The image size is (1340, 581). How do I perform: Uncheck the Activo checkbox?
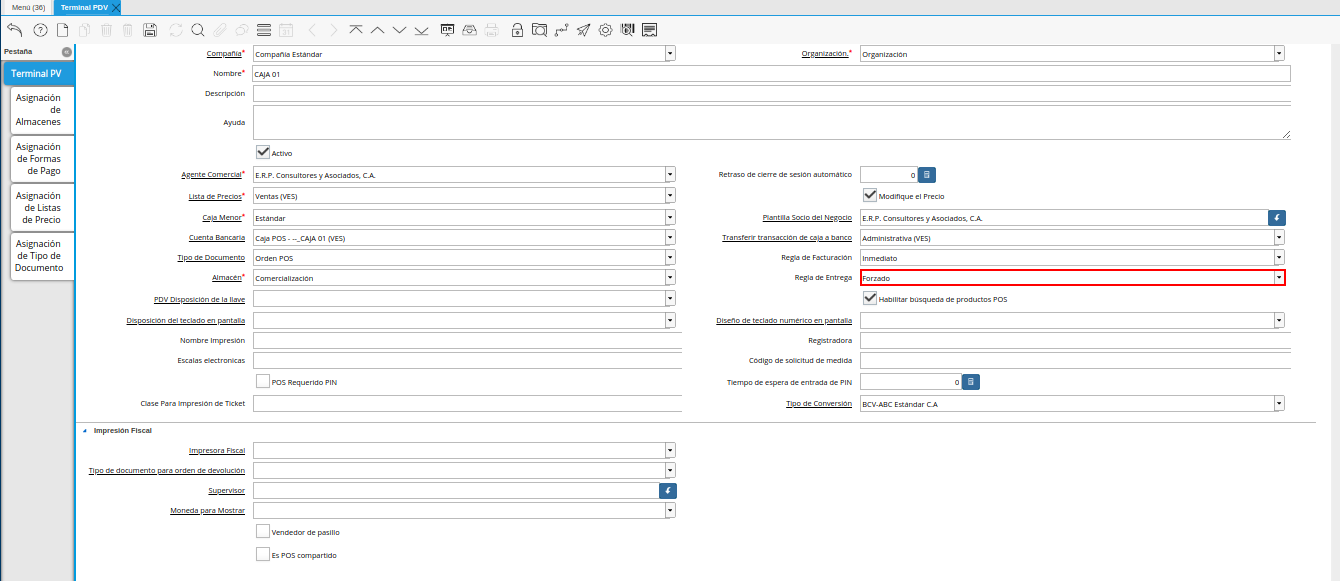coord(263,152)
